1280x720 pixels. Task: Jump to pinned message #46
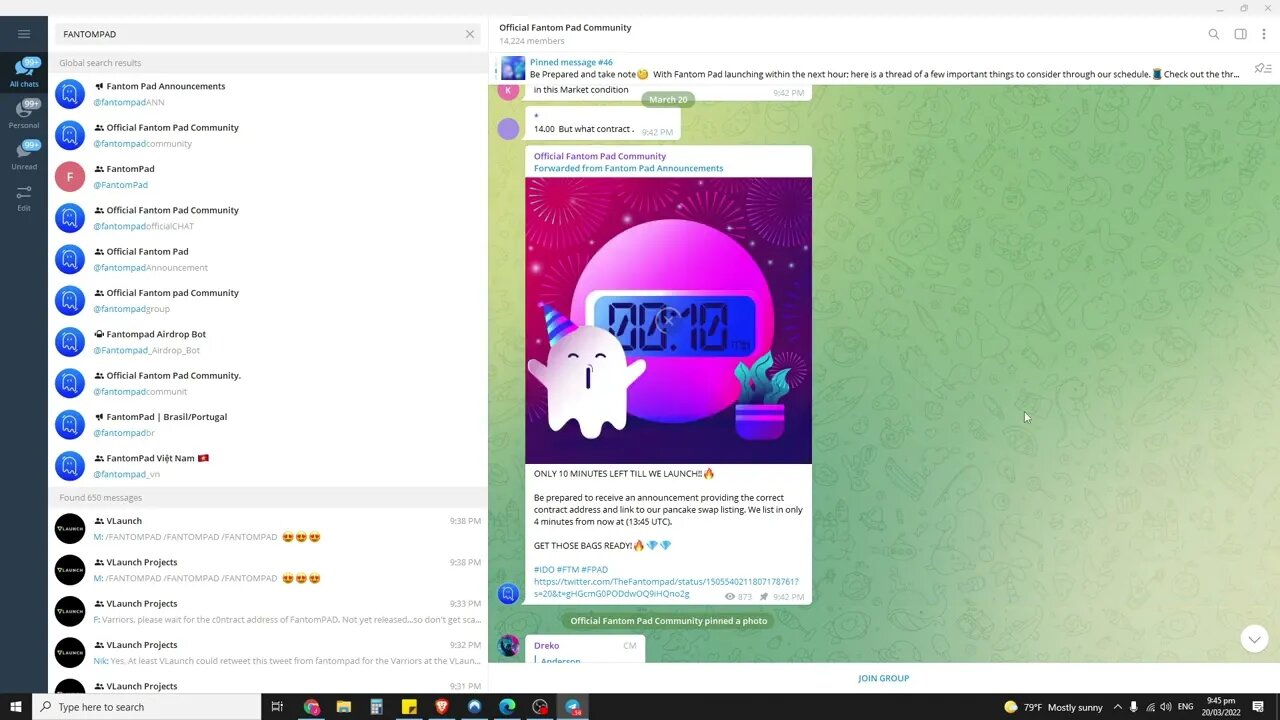870,68
